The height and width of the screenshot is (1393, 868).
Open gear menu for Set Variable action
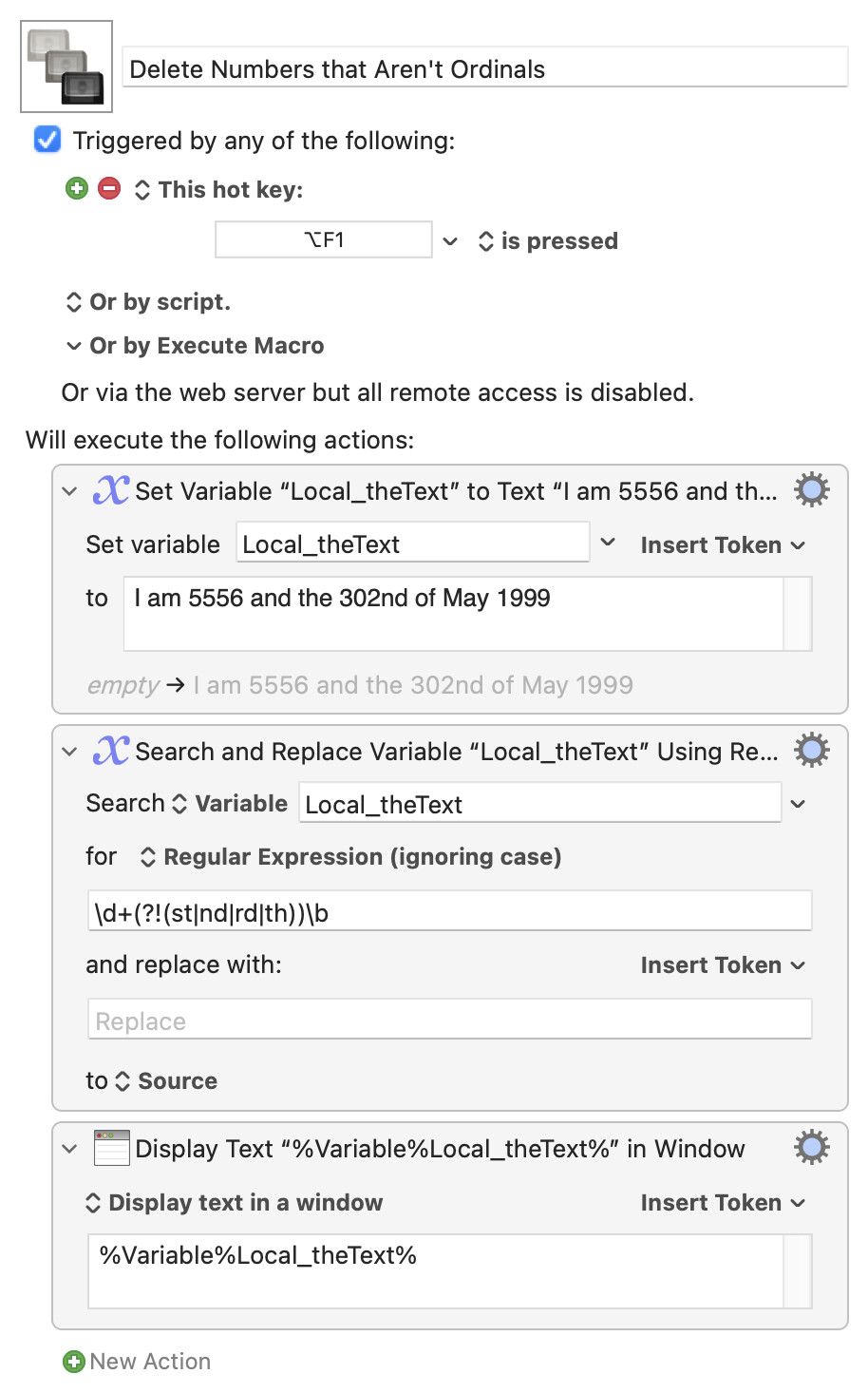[811, 490]
